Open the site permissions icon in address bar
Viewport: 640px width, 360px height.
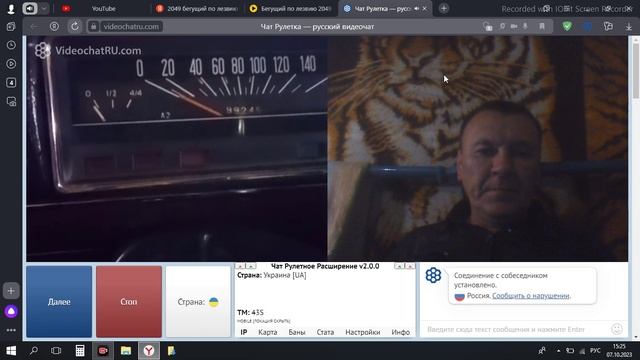click(x=487, y=27)
